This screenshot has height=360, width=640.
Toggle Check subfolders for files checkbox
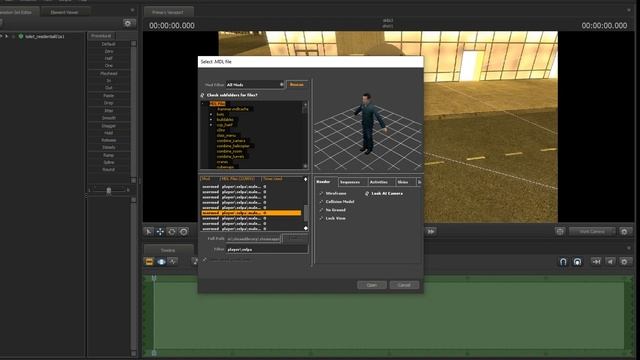pos(202,95)
